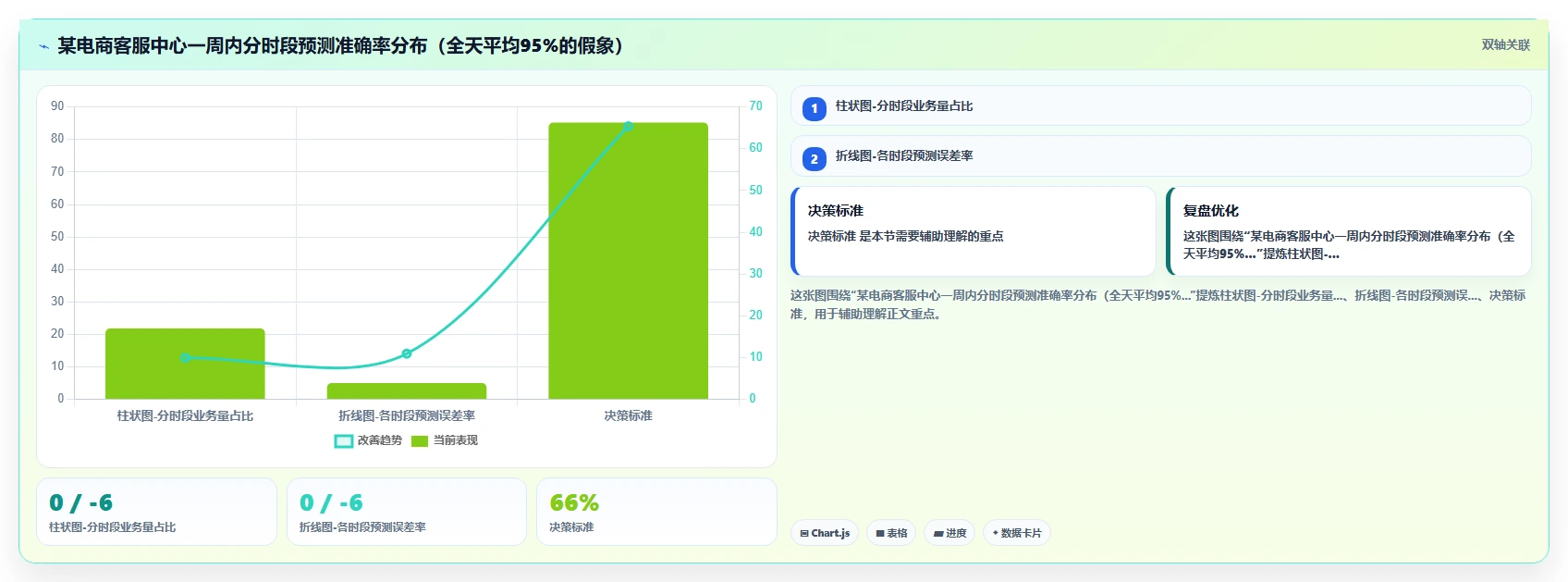Click the short green bar for 折线图-各时段预测误差率
The width and height of the screenshot is (1568, 582).
click(x=407, y=391)
